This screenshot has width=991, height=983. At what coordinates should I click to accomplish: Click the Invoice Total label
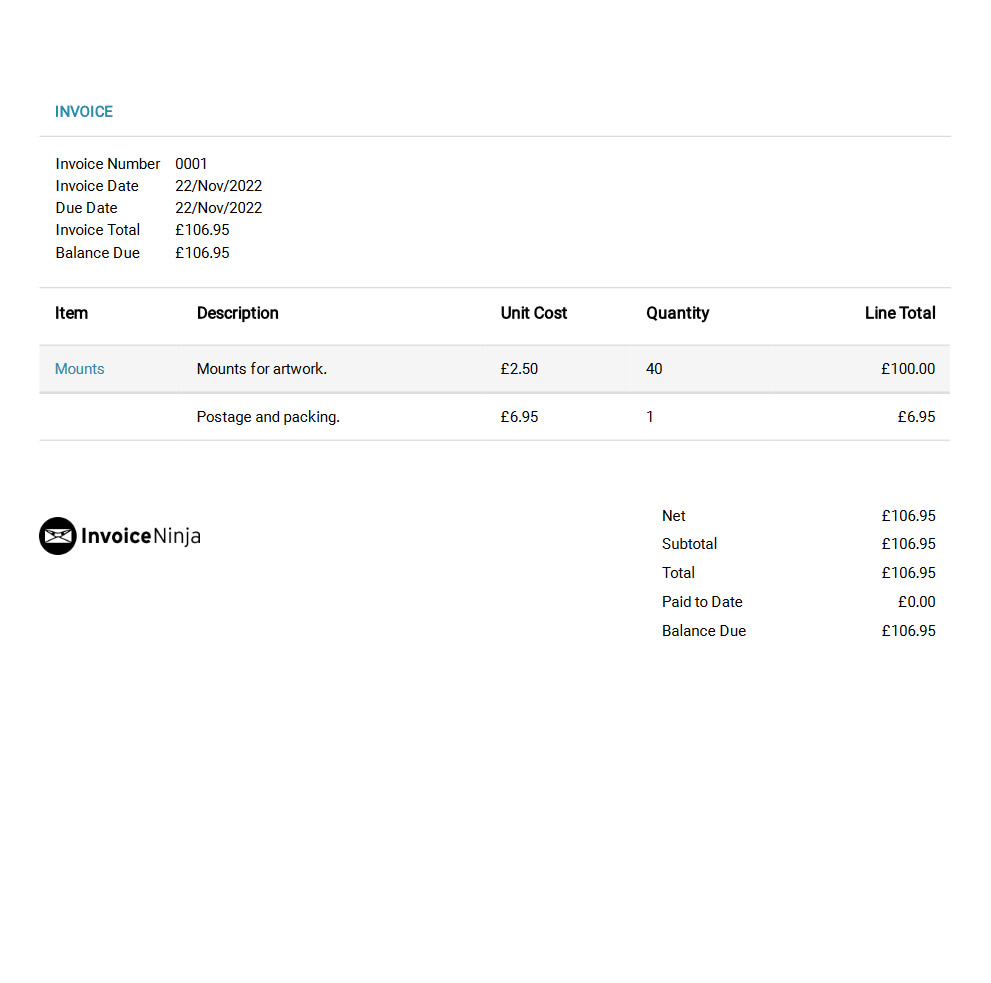[x=98, y=230]
